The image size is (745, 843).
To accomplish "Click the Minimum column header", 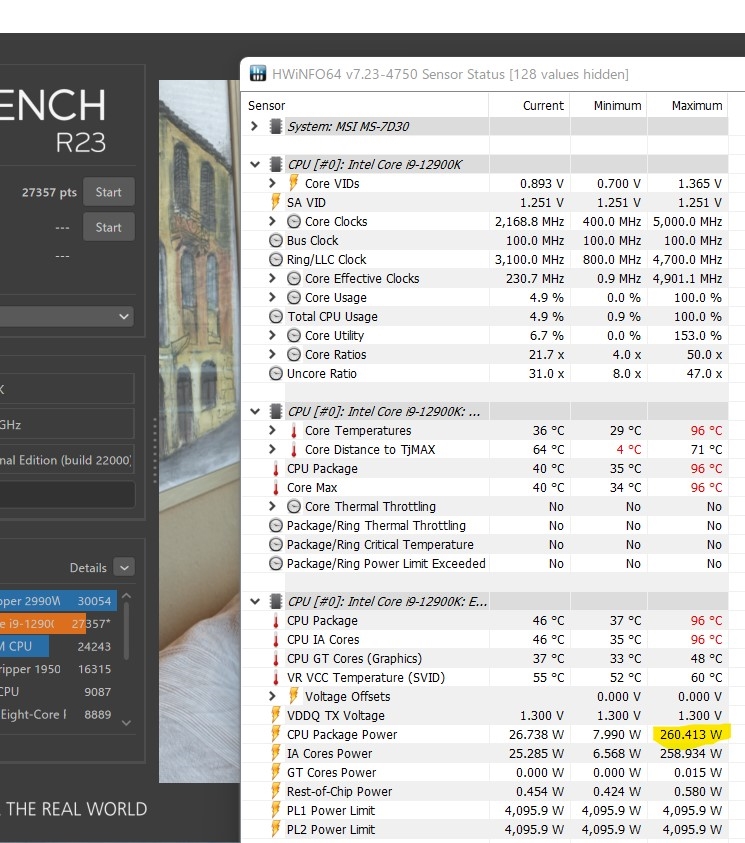I will pyautogui.click(x=618, y=105).
